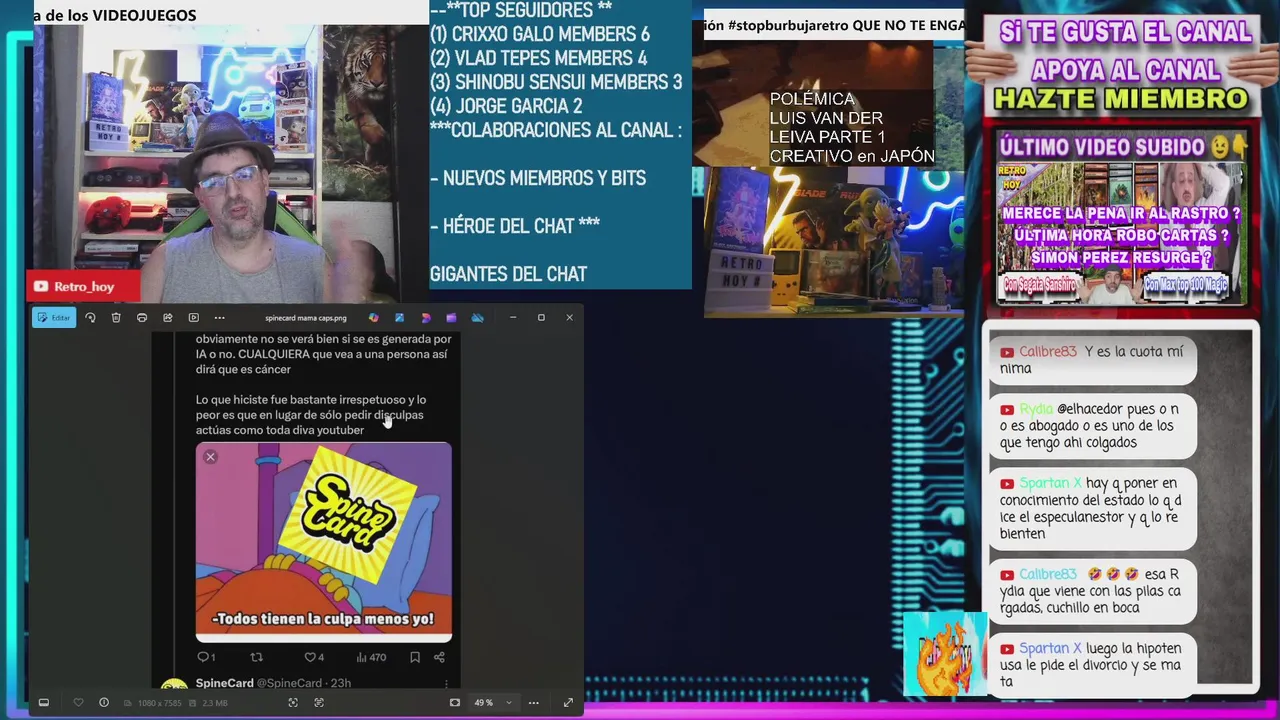
Task: Open the Clipchamp purple icon in Photos toolbar
Action: [425, 318]
